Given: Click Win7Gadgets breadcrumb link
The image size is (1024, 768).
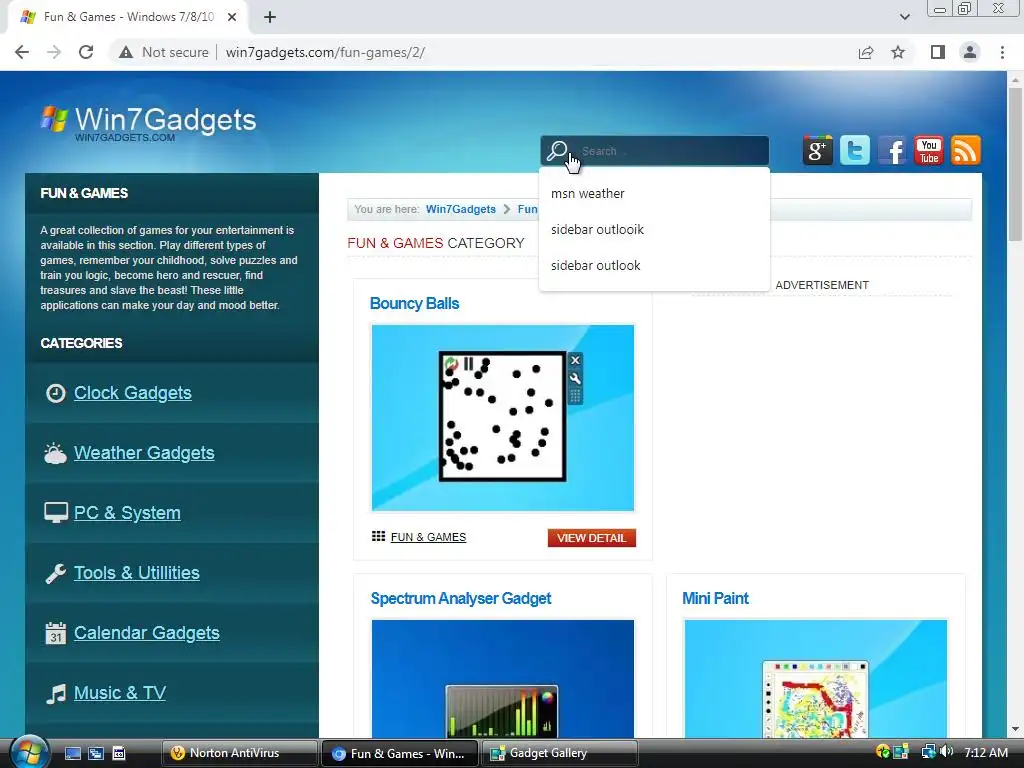Looking at the screenshot, I should (x=460, y=209).
